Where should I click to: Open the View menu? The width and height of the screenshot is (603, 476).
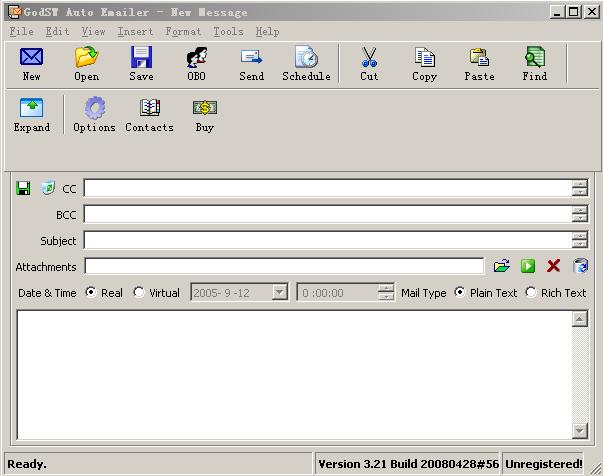(x=93, y=32)
